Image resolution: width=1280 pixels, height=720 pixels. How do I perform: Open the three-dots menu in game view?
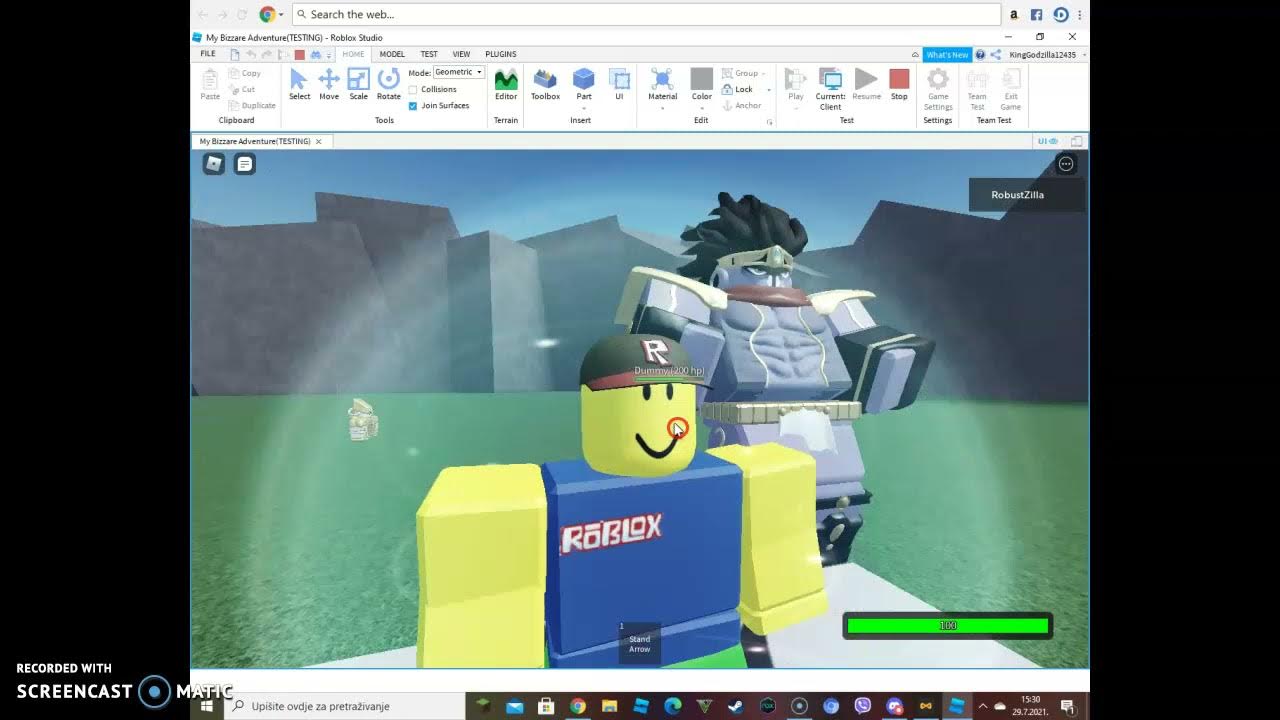[x=1066, y=164]
